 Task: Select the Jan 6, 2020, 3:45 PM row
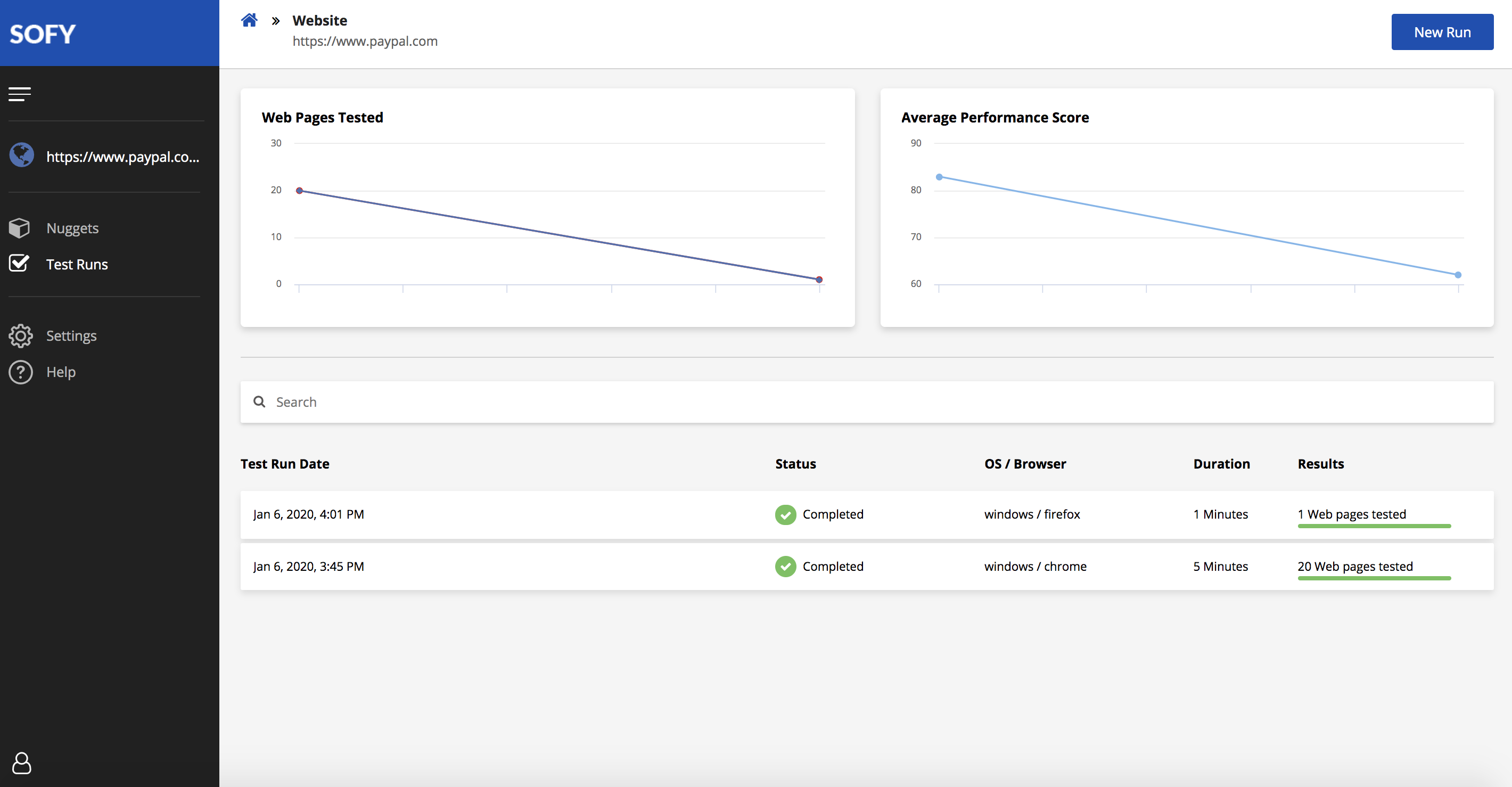pos(867,567)
